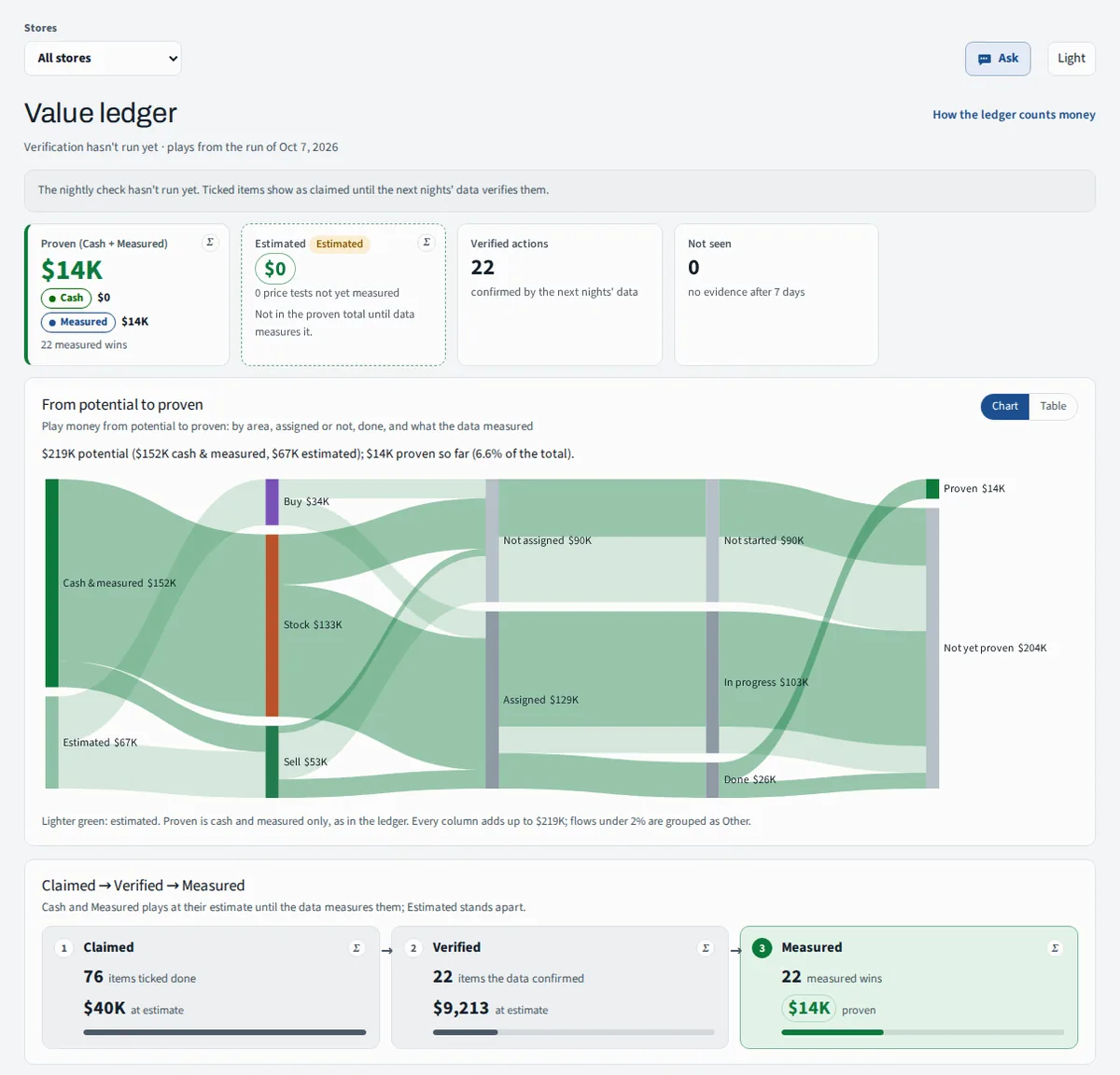The image size is (1120, 1075).
Task: Click sigma icon on Proven card
Action: click(210, 243)
